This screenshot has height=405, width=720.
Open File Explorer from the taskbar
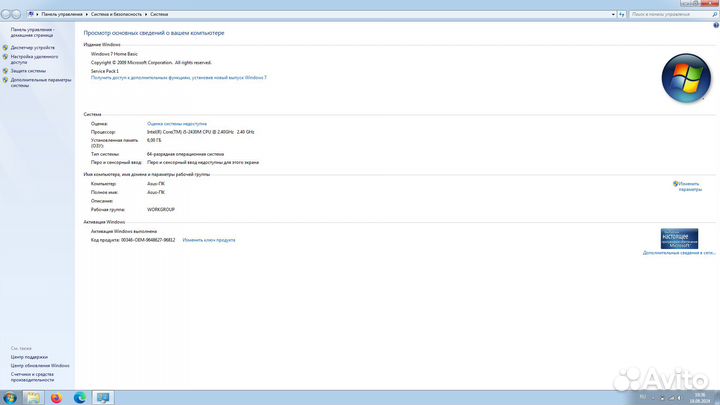[x=33, y=397]
